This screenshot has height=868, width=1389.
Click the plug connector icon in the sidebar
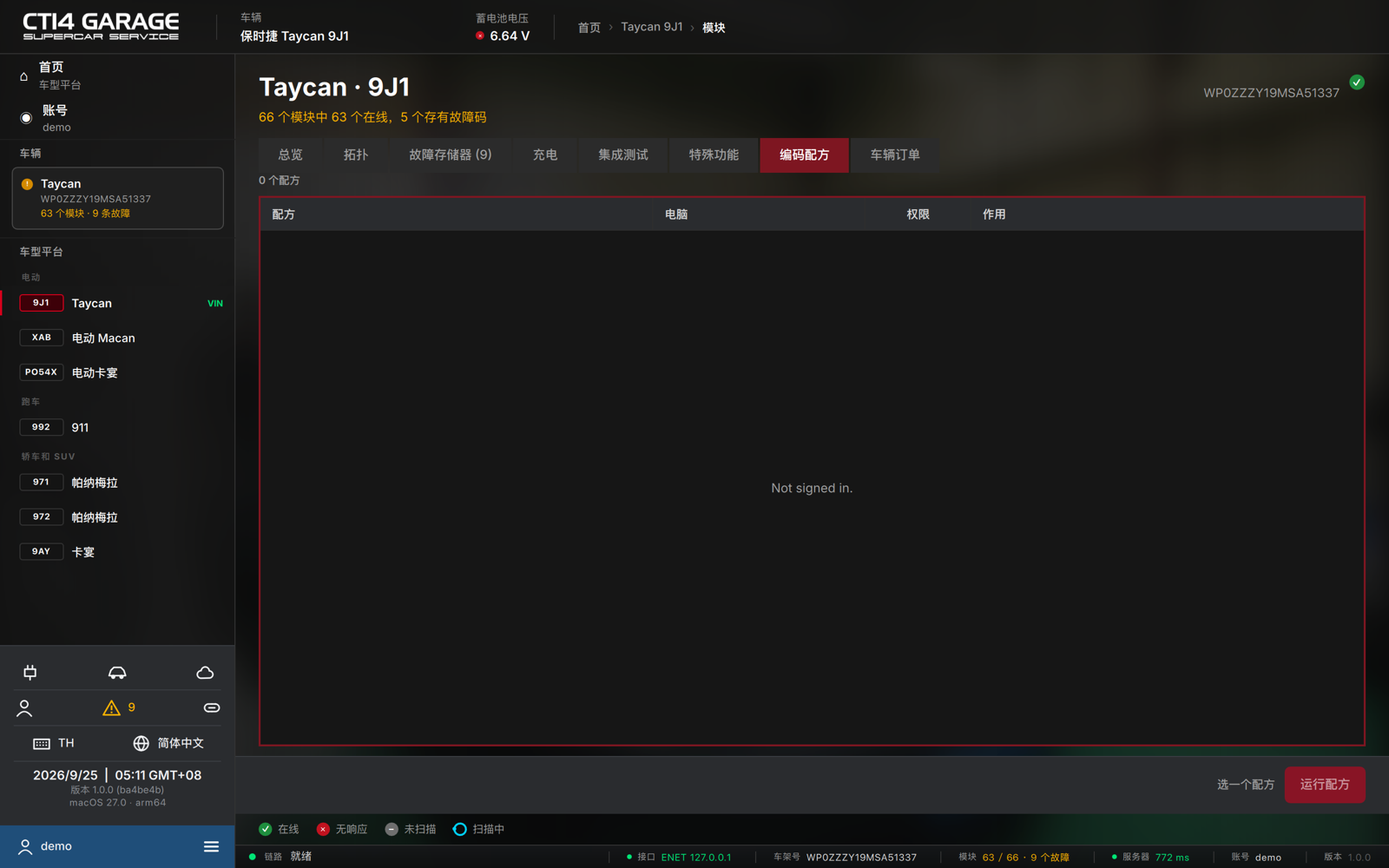point(30,673)
